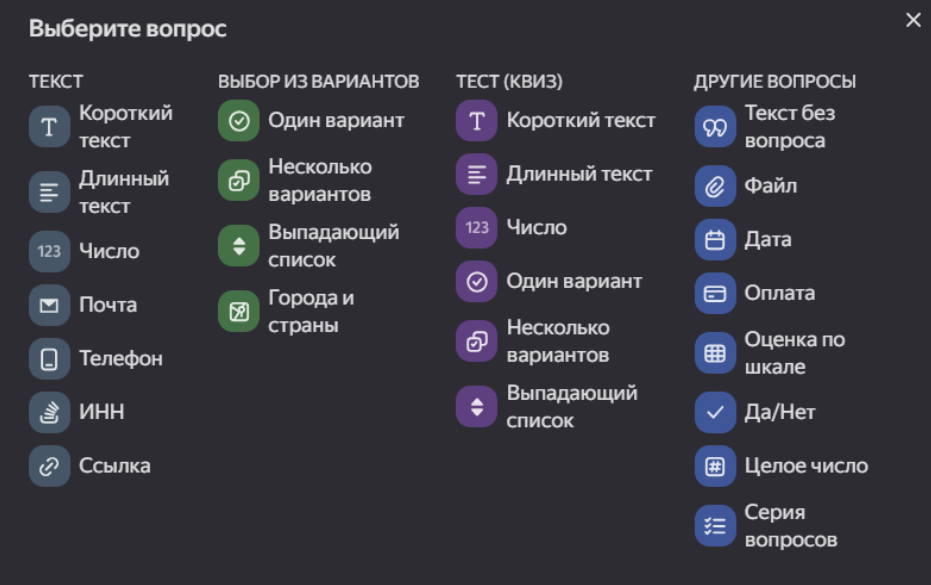Choose the ИНН question icon
Image resolution: width=931 pixels, height=585 pixels.
(x=49, y=412)
